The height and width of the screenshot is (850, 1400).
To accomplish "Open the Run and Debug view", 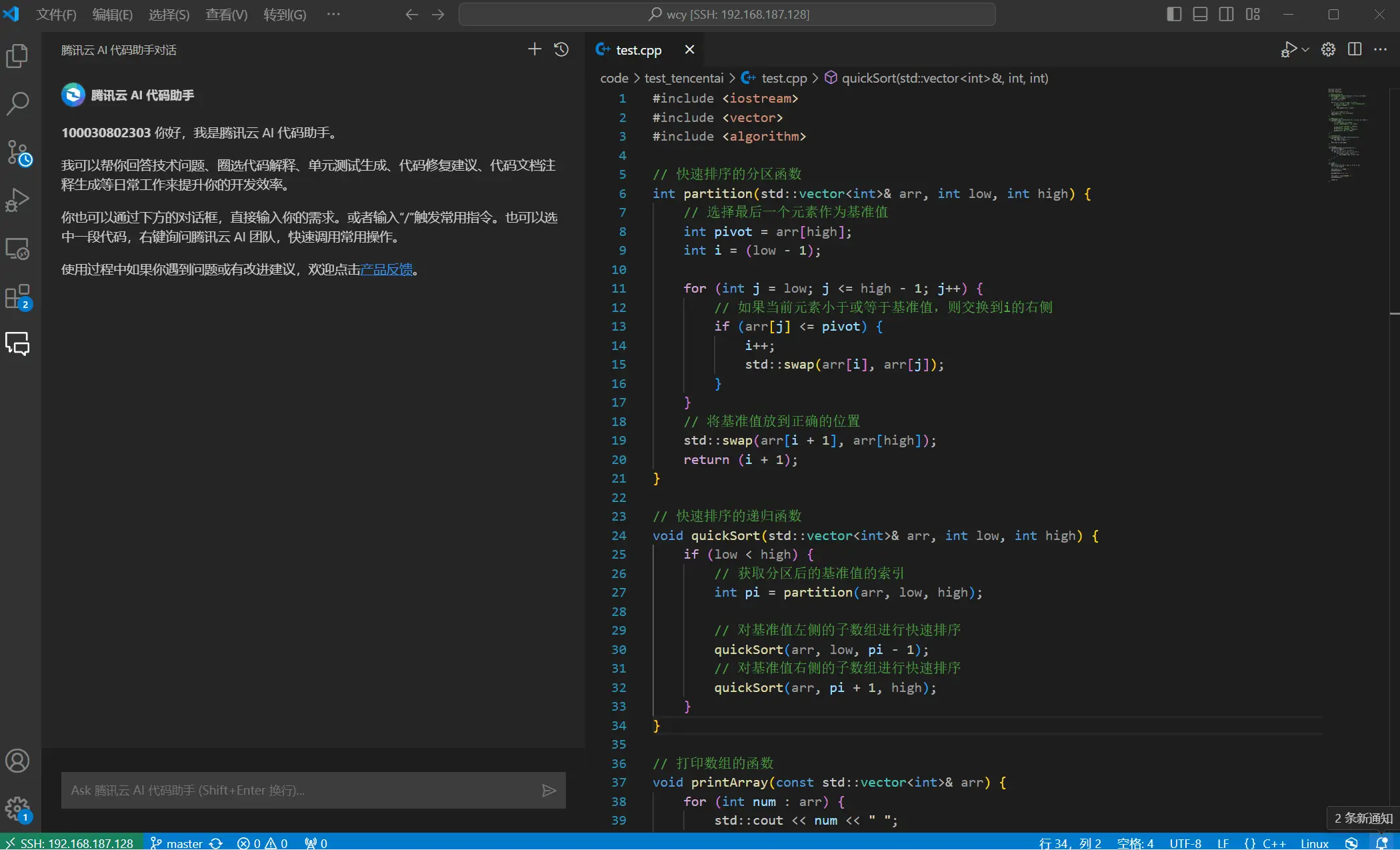I will [17, 200].
